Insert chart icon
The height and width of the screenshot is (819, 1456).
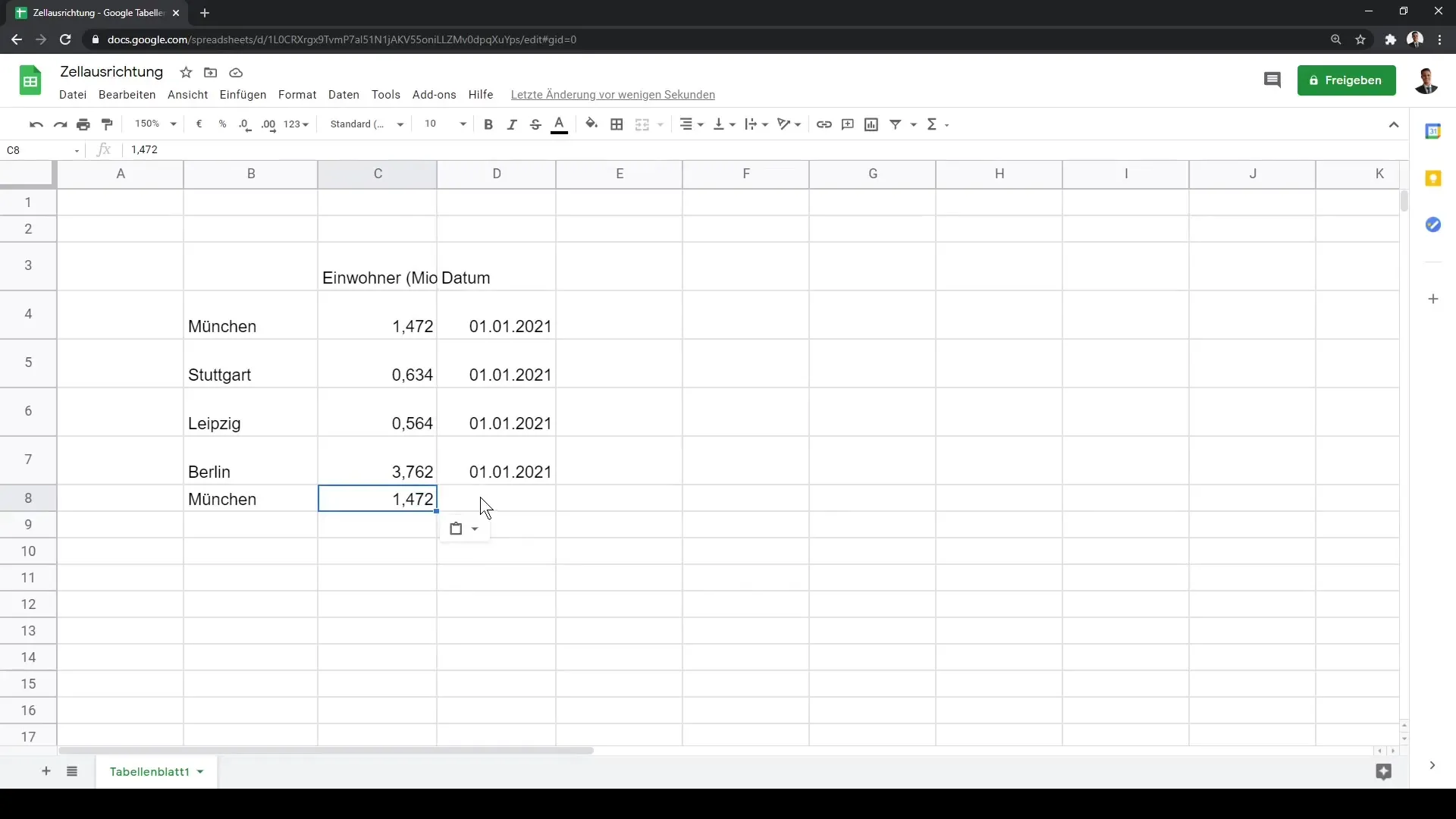click(x=871, y=124)
